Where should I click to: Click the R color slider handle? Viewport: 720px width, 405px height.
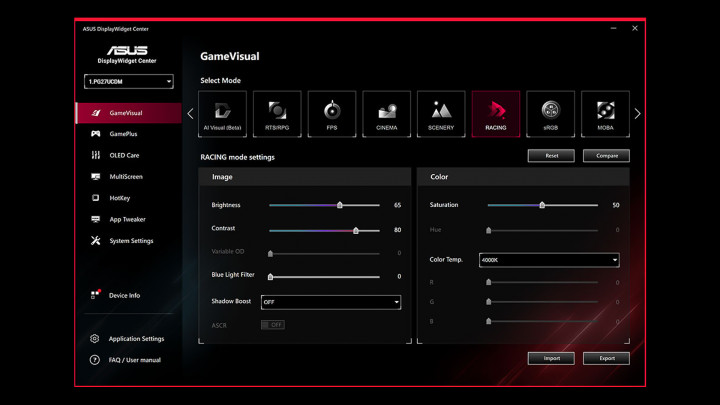[x=489, y=282]
